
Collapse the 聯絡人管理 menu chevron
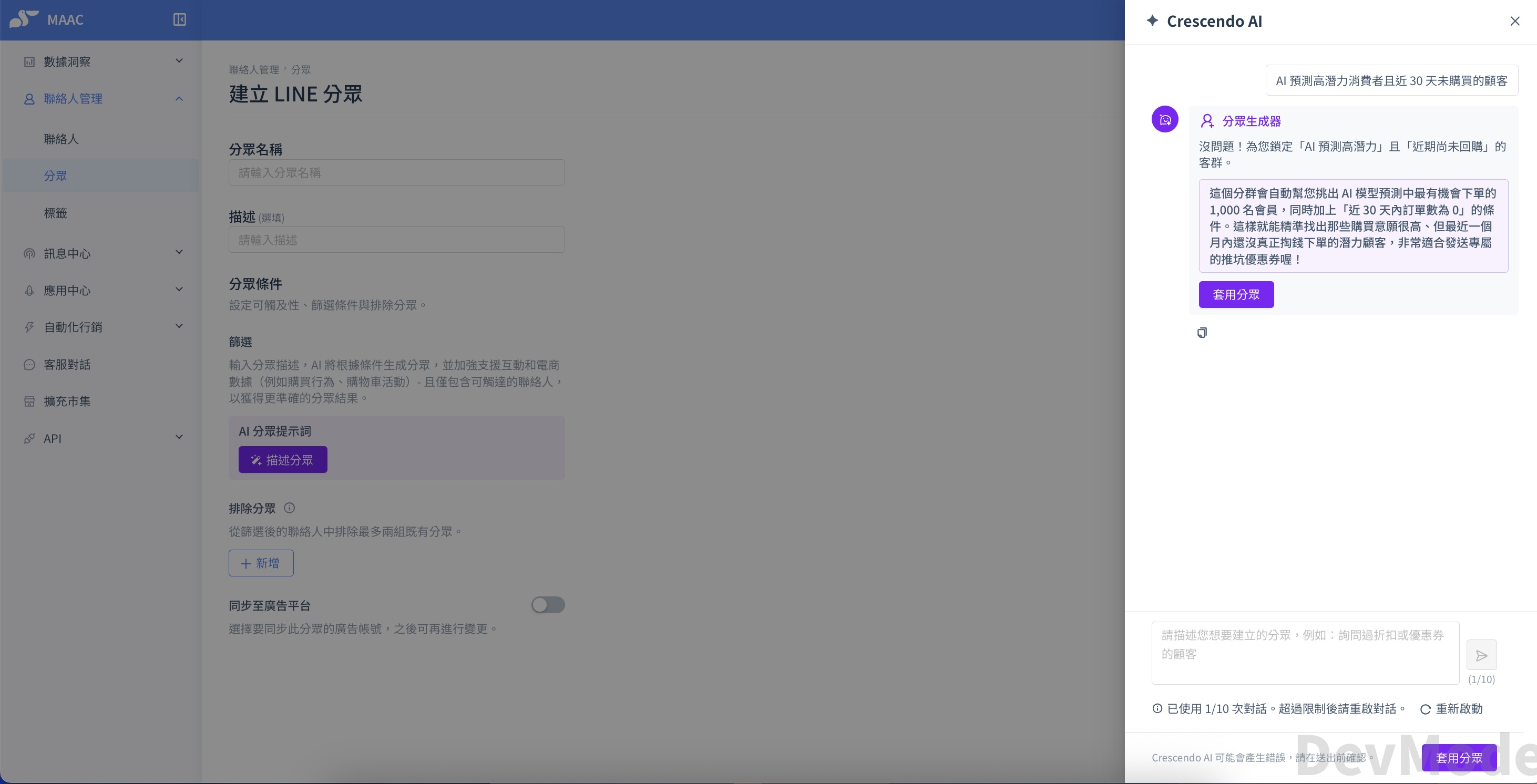(x=179, y=98)
